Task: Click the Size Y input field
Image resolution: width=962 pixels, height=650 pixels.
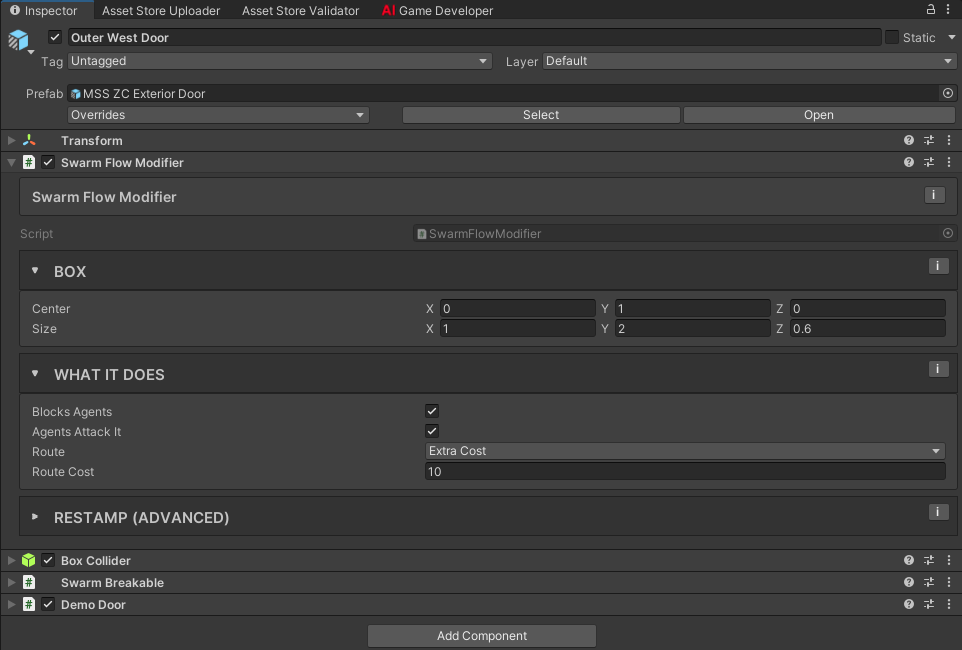Action: pyautogui.click(x=693, y=329)
